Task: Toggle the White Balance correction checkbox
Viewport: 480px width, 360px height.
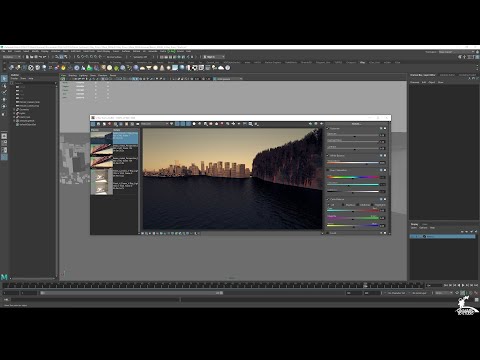Action: coord(328,155)
